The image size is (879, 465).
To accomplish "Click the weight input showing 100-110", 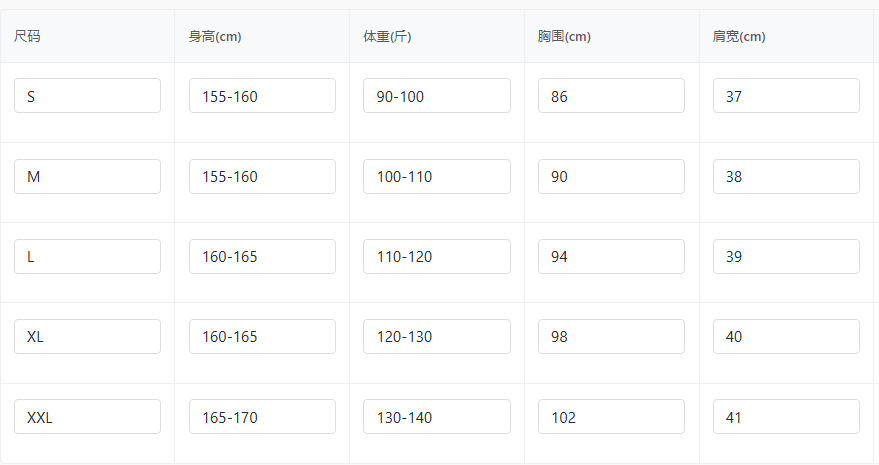I will click(437, 176).
